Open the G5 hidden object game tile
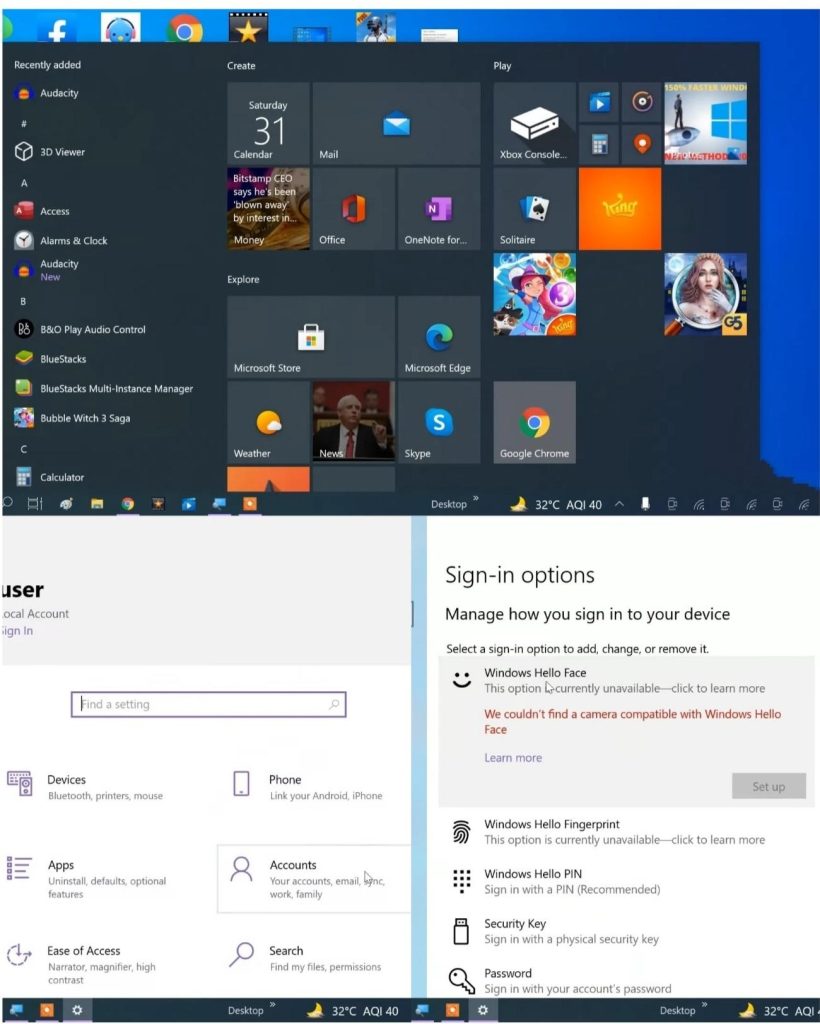The image size is (820, 1024). coord(706,295)
